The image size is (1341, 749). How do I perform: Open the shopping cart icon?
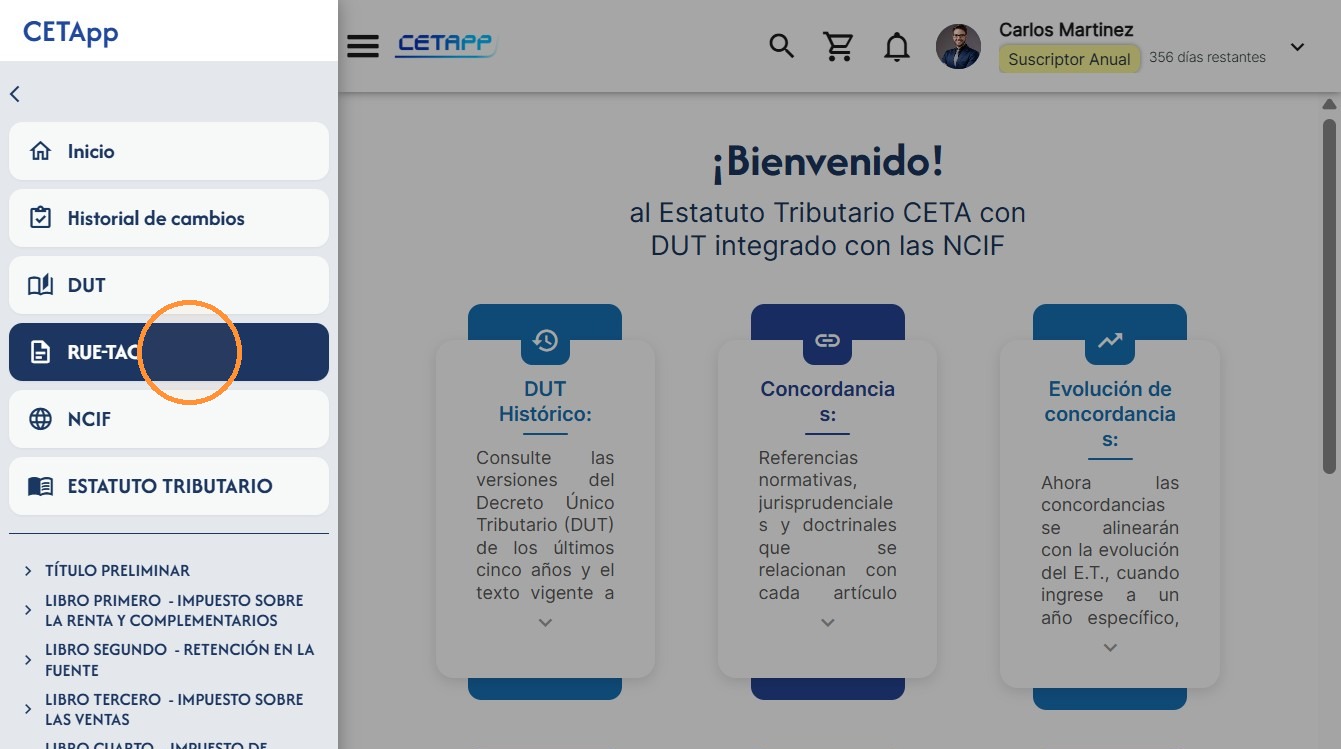point(838,46)
